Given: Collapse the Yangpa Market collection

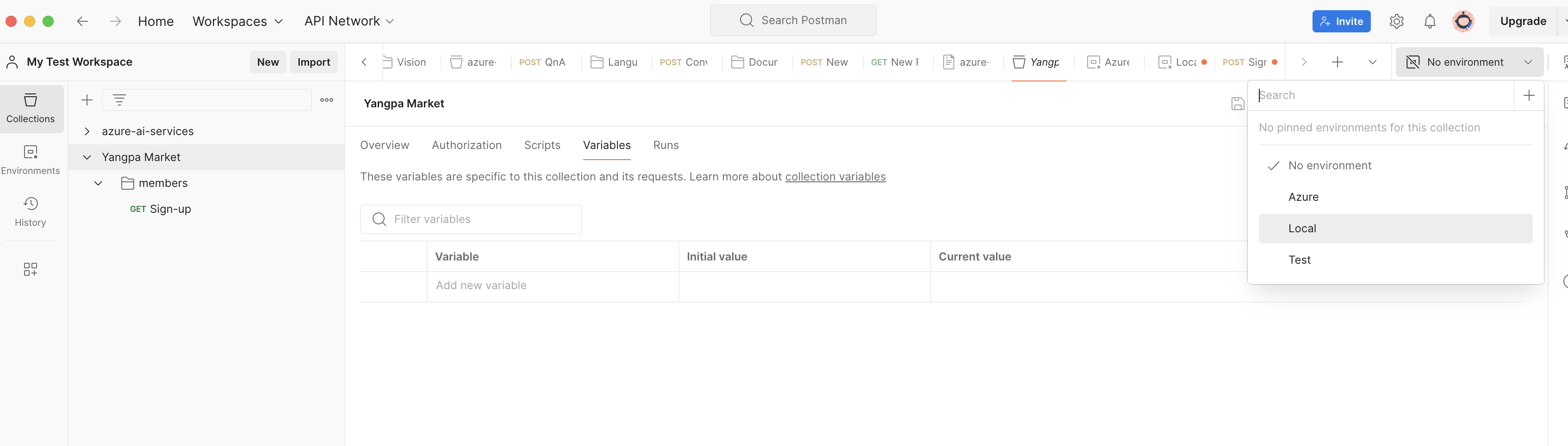Looking at the screenshot, I should tap(87, 157).
